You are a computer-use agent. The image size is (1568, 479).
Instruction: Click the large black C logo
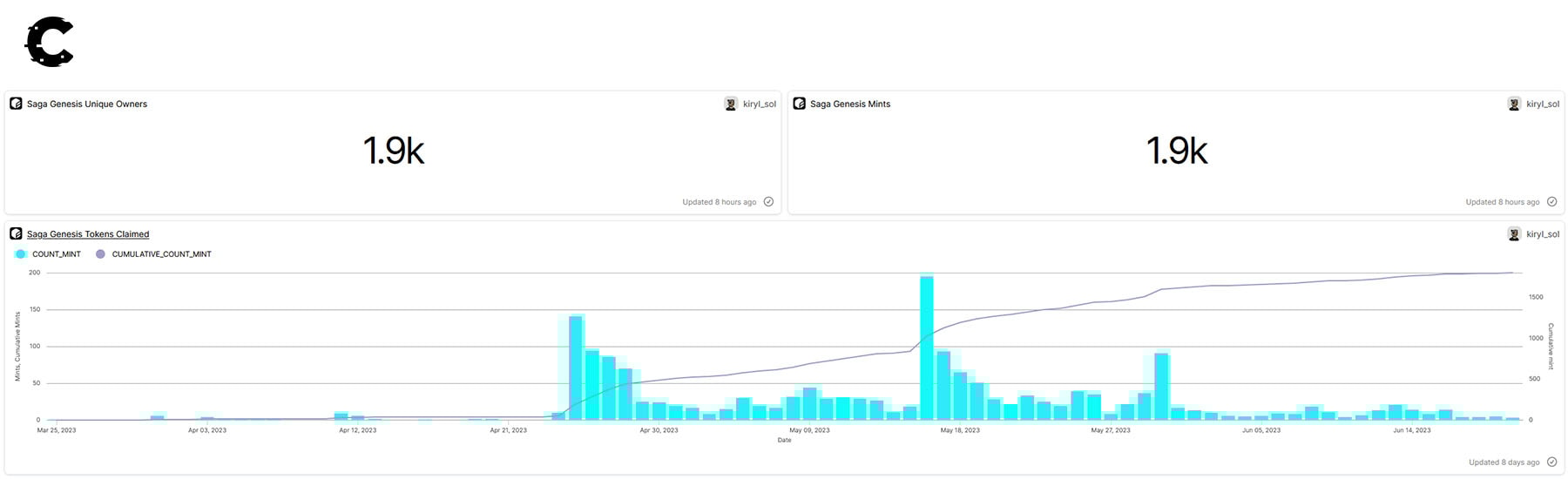point(50,42)
